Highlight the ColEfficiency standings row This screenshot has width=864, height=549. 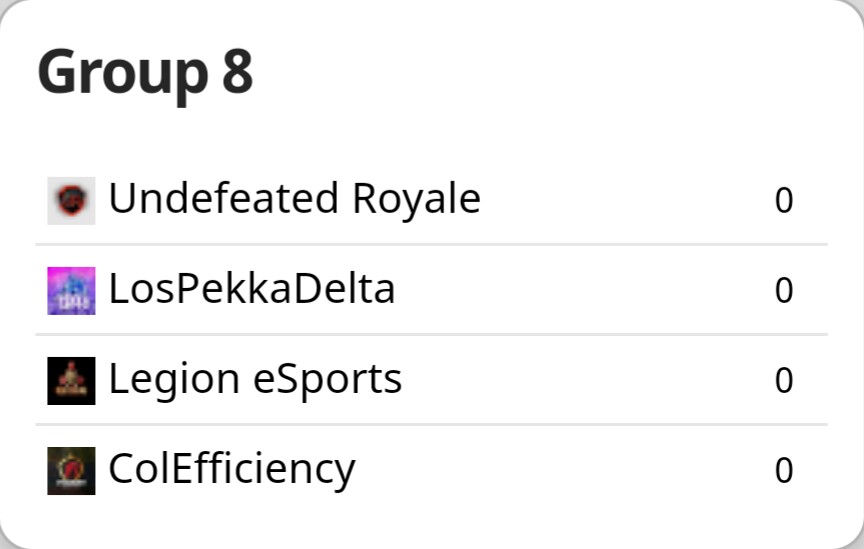pos(600,470)
